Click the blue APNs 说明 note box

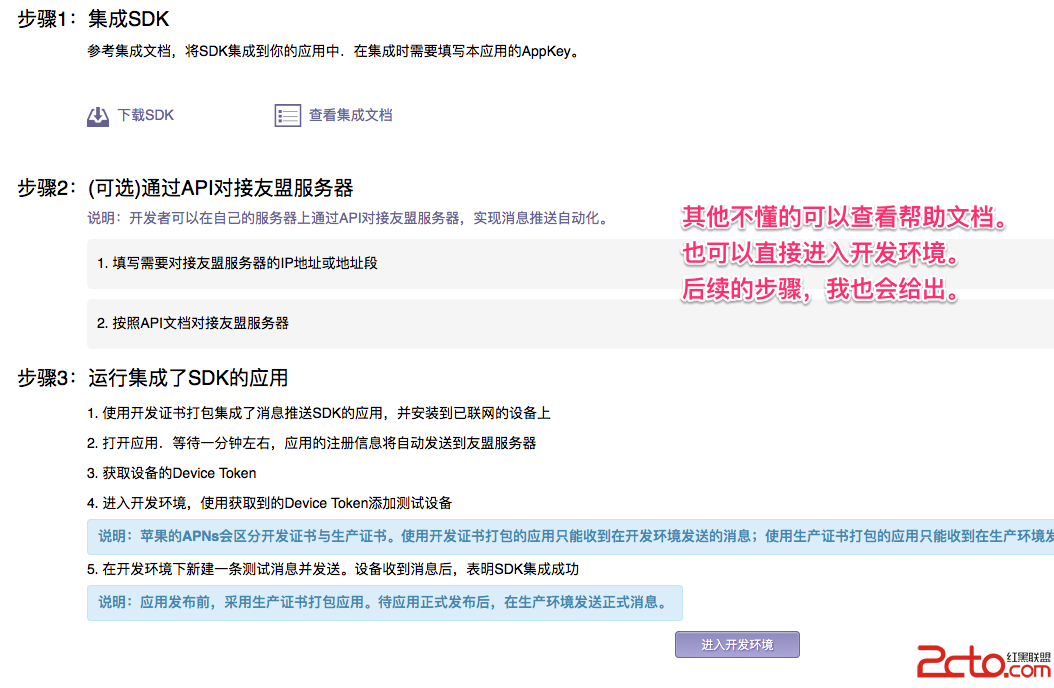click(x=570, y=537)
